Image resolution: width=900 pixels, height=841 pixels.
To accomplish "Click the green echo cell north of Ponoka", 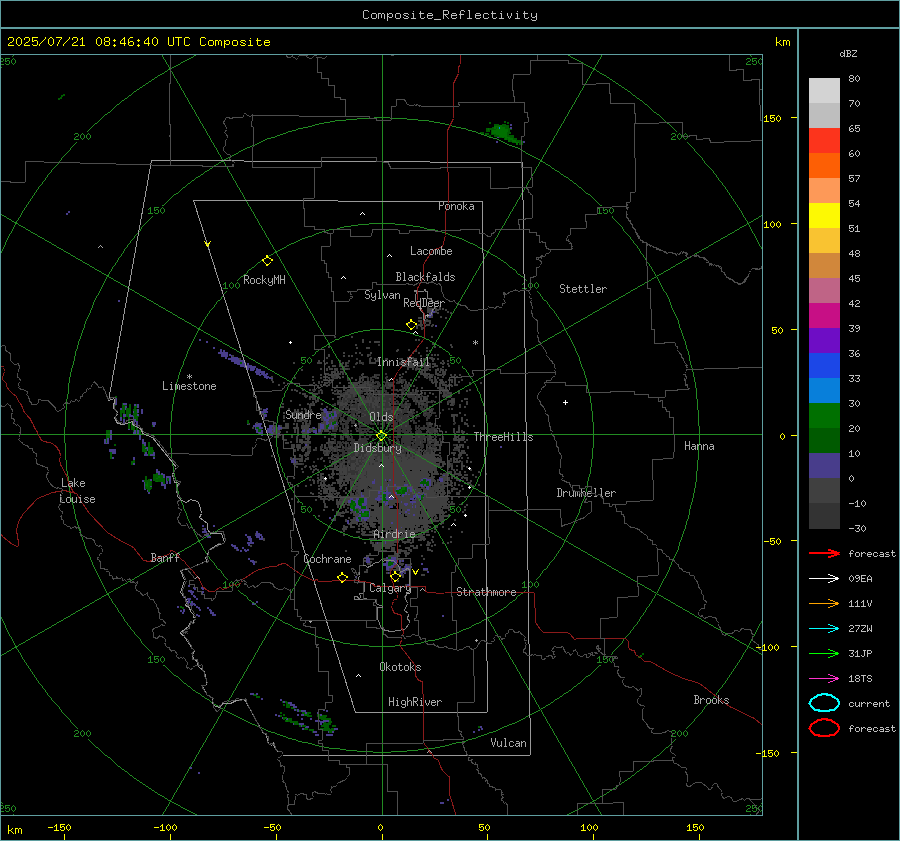I will pyautogui.click(x=504, y=132).
